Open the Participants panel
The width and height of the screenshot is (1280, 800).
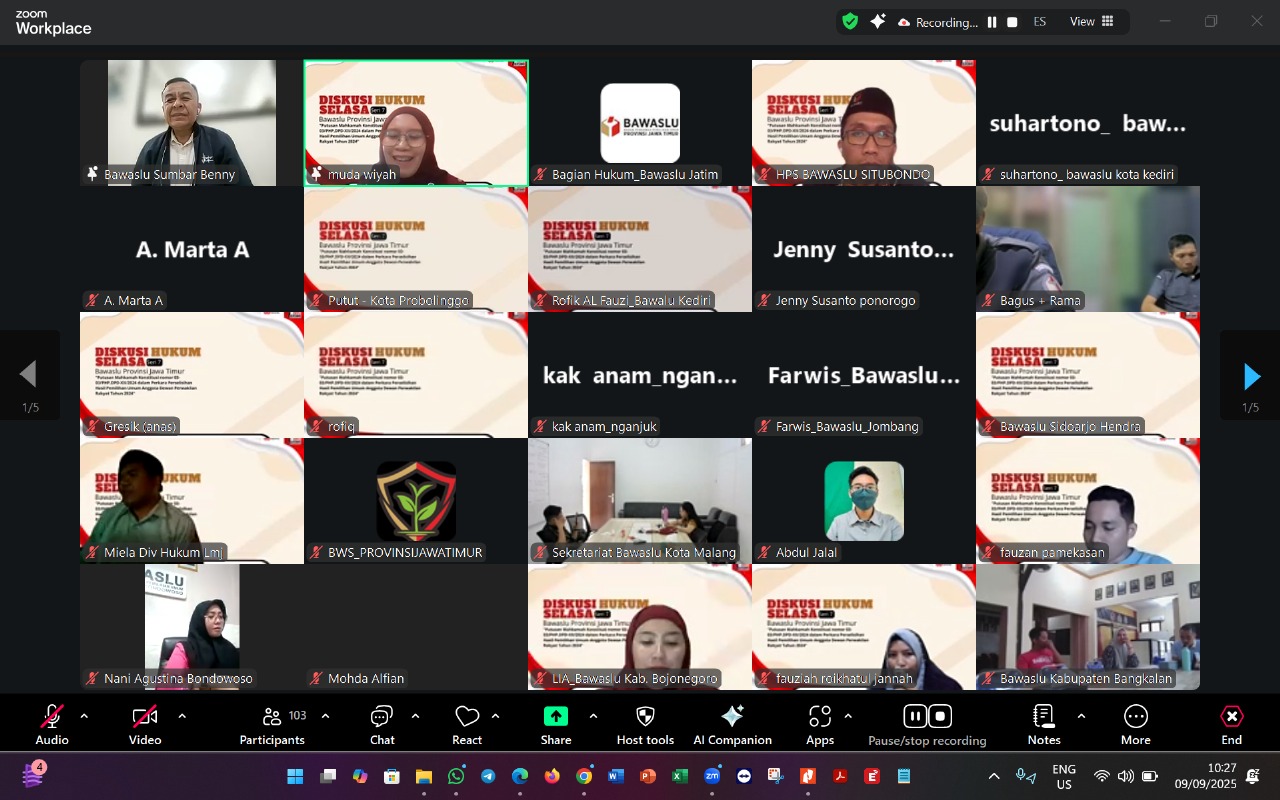point(272,724)
